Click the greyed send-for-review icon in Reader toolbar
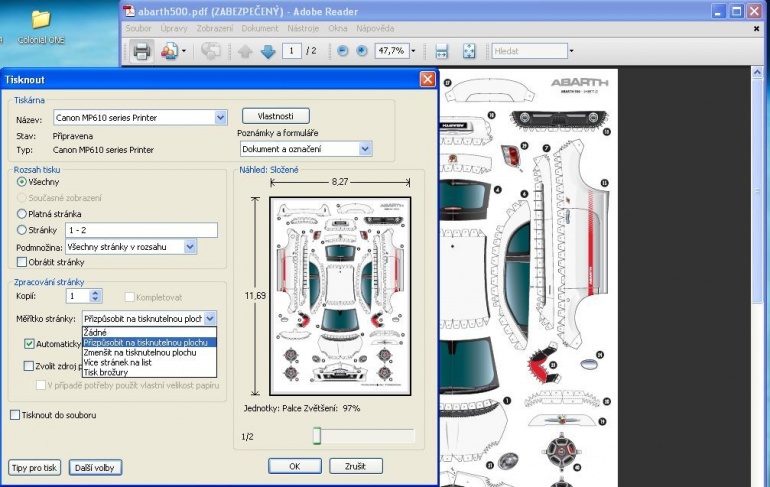 [211, 51]
